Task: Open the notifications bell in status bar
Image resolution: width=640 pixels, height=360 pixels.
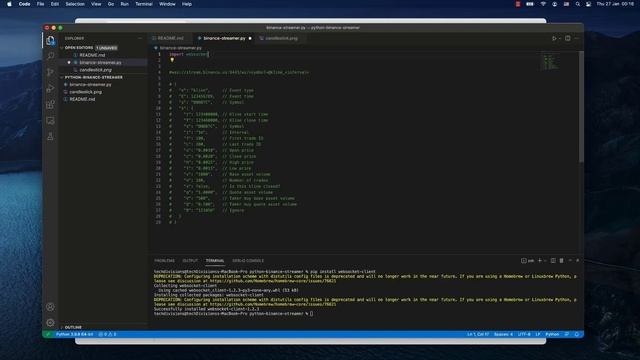Action: click(x=576, y=334)
